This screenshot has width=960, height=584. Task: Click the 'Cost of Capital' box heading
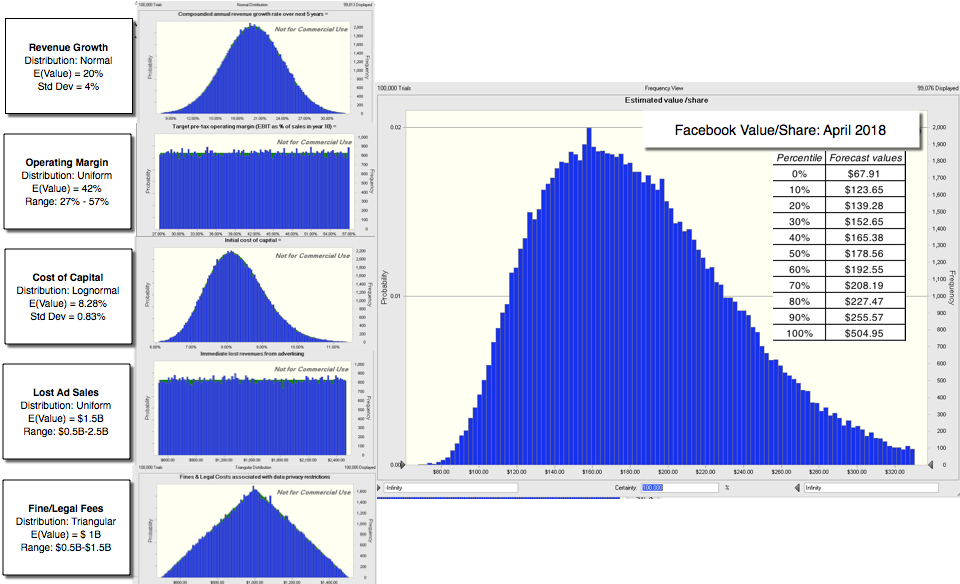click(68, 278)
